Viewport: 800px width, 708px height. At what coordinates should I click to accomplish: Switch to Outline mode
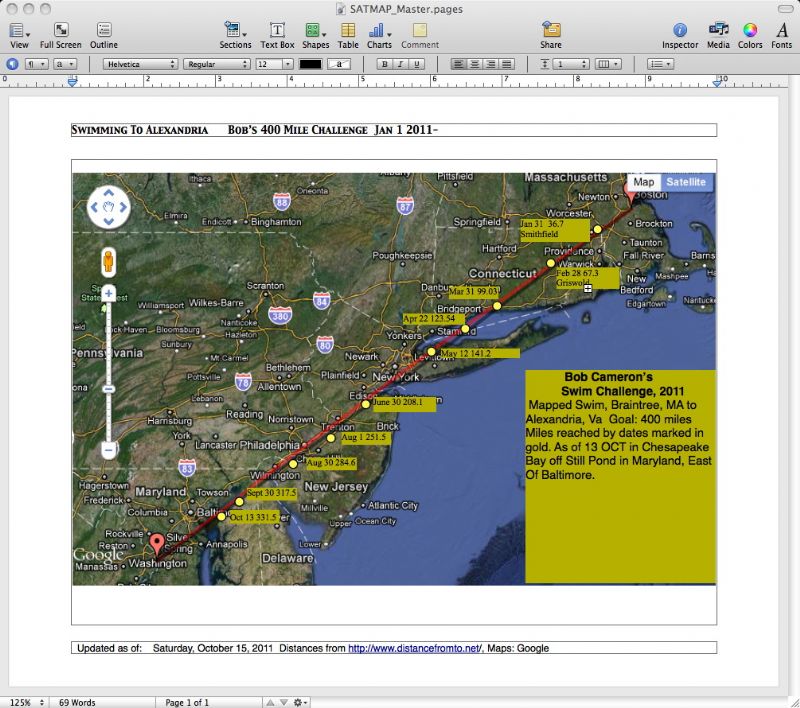pyautogui.click(x=104, y=36)
